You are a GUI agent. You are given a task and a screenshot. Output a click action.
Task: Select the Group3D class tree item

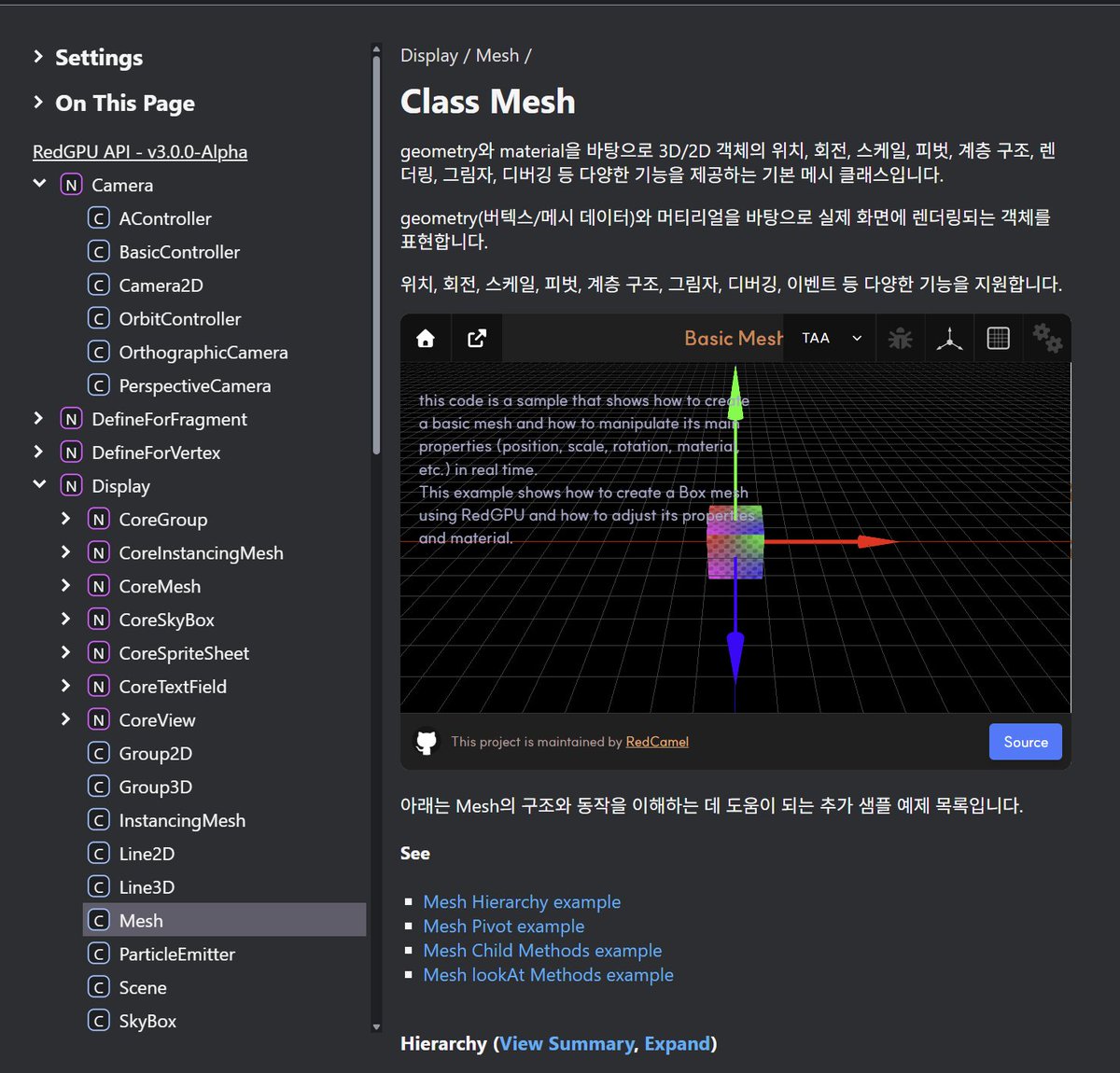point(225,787)
